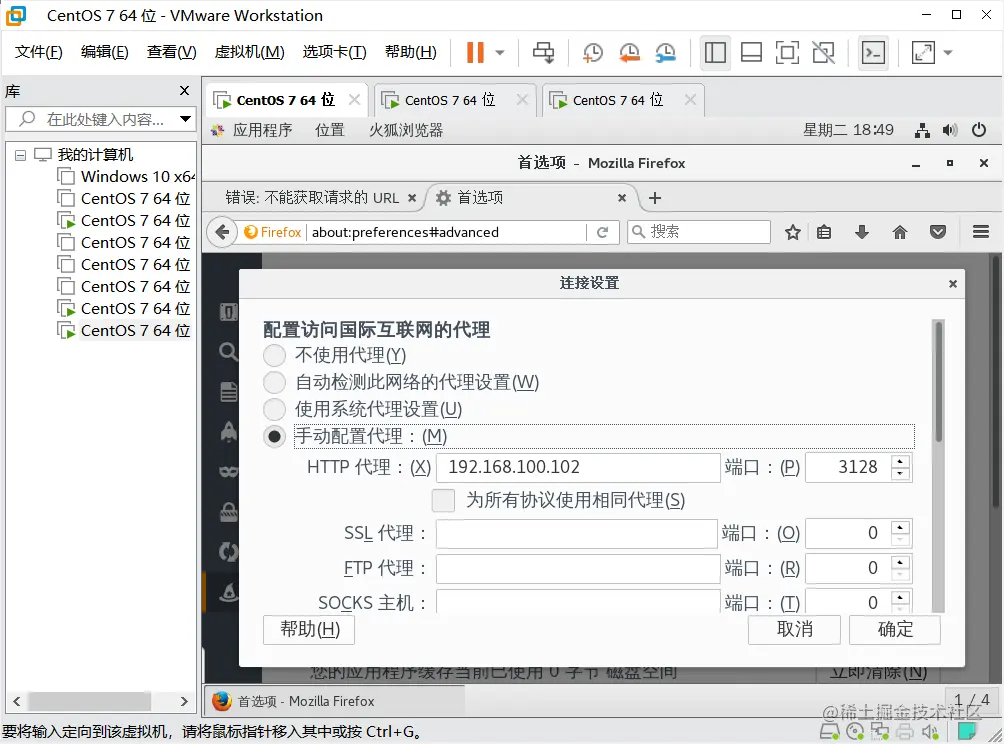Select the last CentOS 7 64 位 in library
This screenshot has height=744, width=1004.
124,330
